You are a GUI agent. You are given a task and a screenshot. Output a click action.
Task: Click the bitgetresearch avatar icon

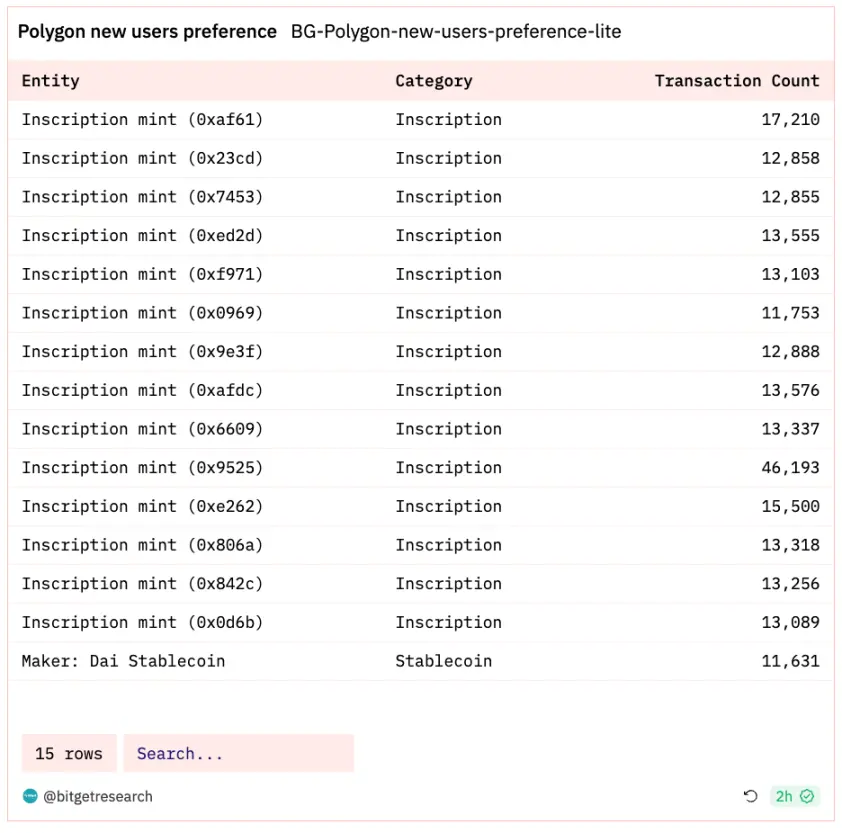tap(30, 796)
